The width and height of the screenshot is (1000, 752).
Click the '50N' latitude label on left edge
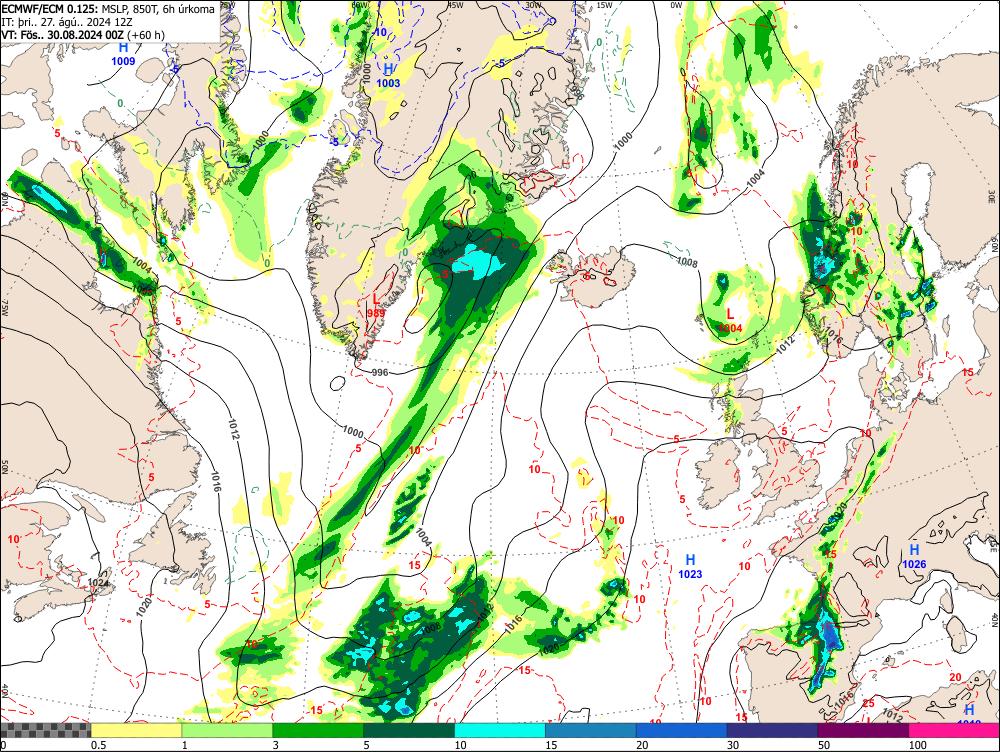click(x=4, y=468)
